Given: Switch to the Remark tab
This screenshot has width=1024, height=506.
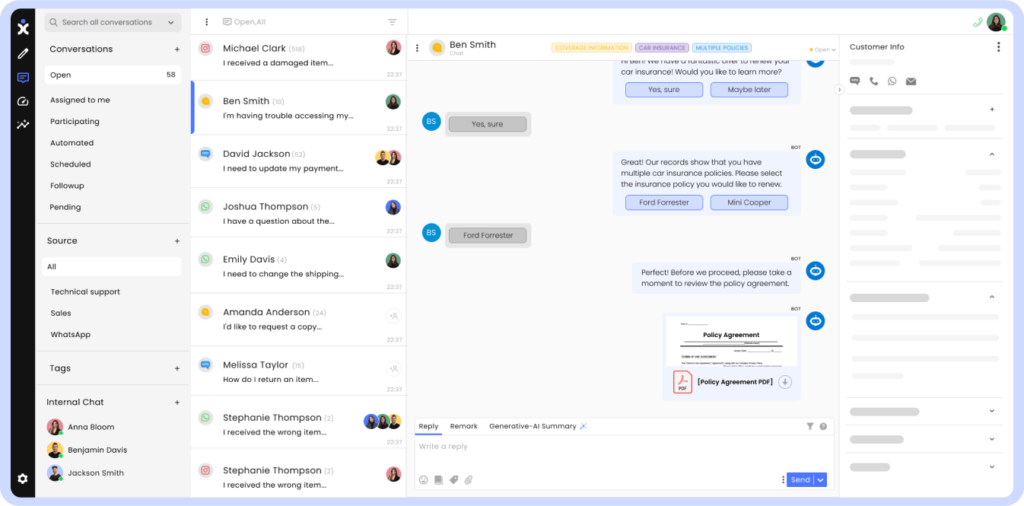Looking at the screenshot, I should 464,426.
